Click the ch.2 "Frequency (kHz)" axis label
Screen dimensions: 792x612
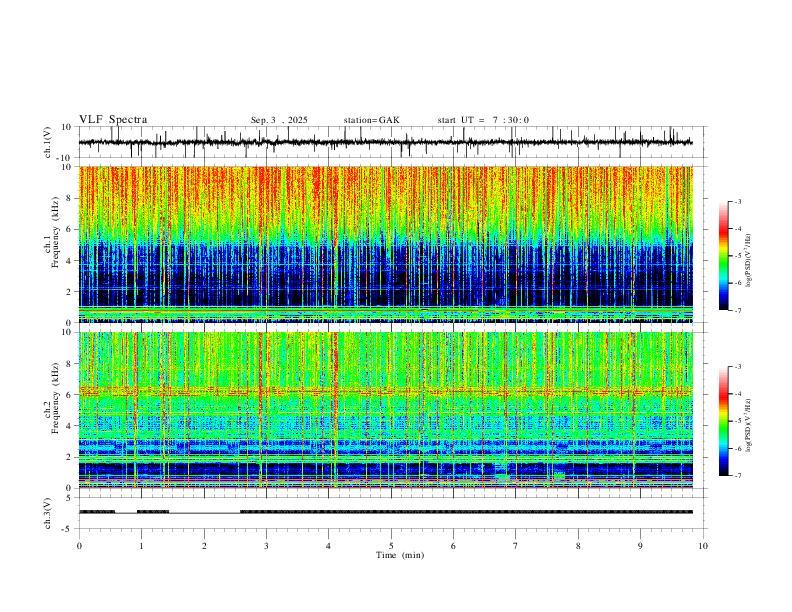point(56,398)
